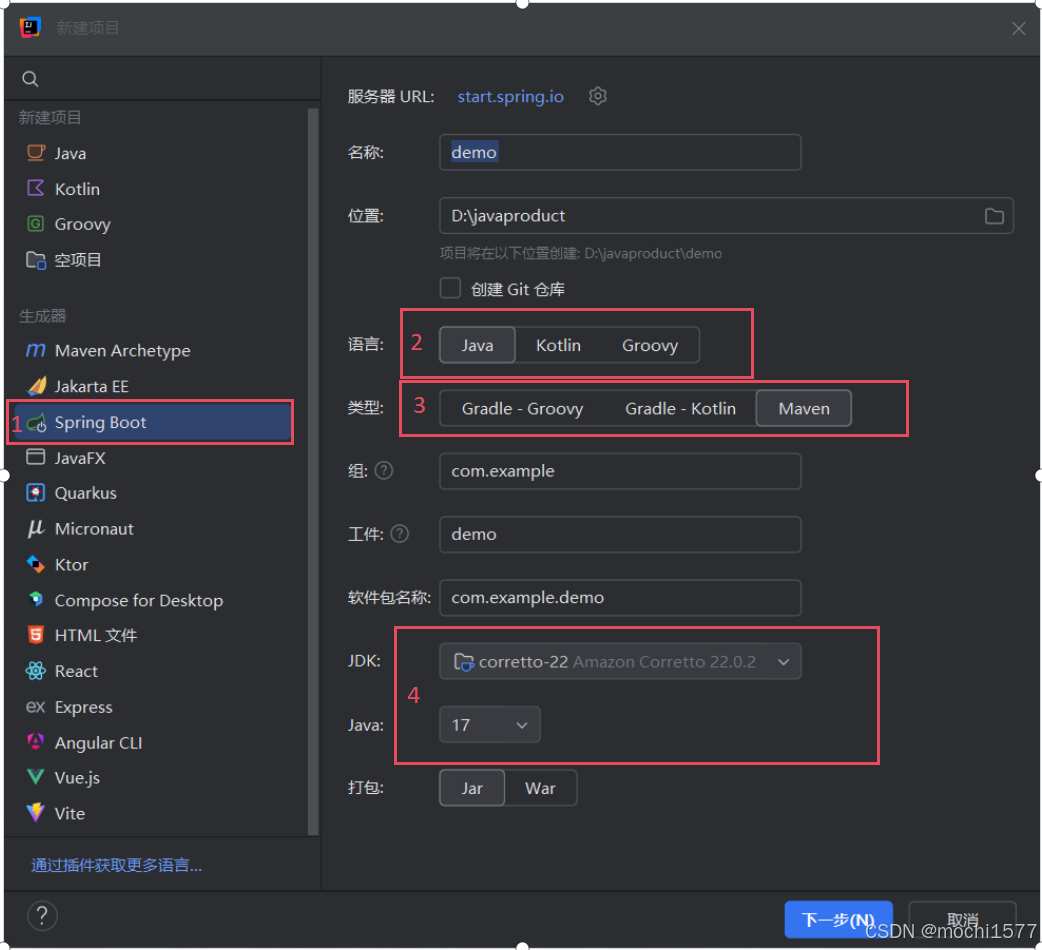Open the Java version 17 dropdown
This screenshot has height=950, width=1042.
[490, 724]
